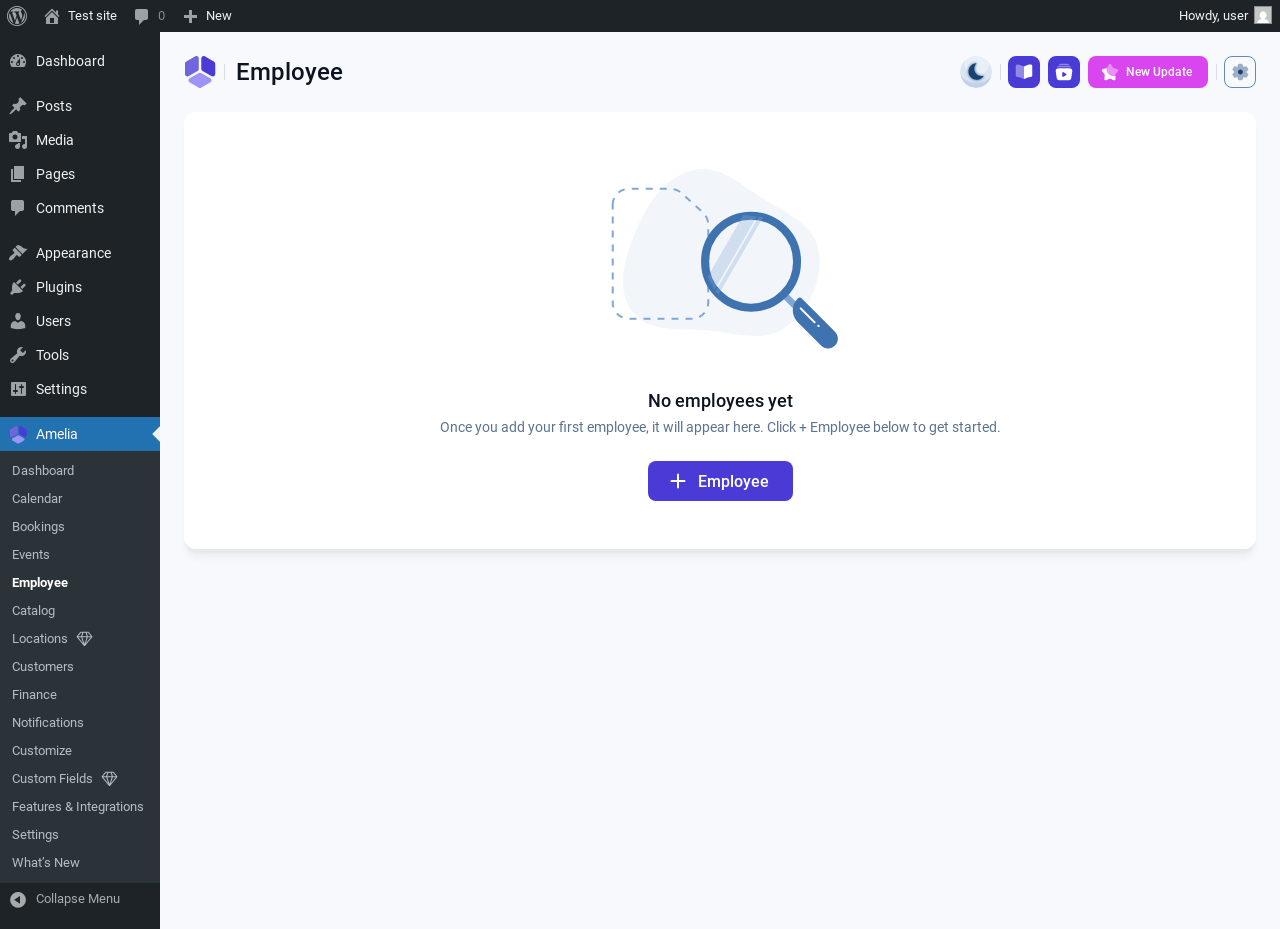This screenshot has height=929, width=1280.
Task: Click the New Update button
Action: coord(1148,72)
